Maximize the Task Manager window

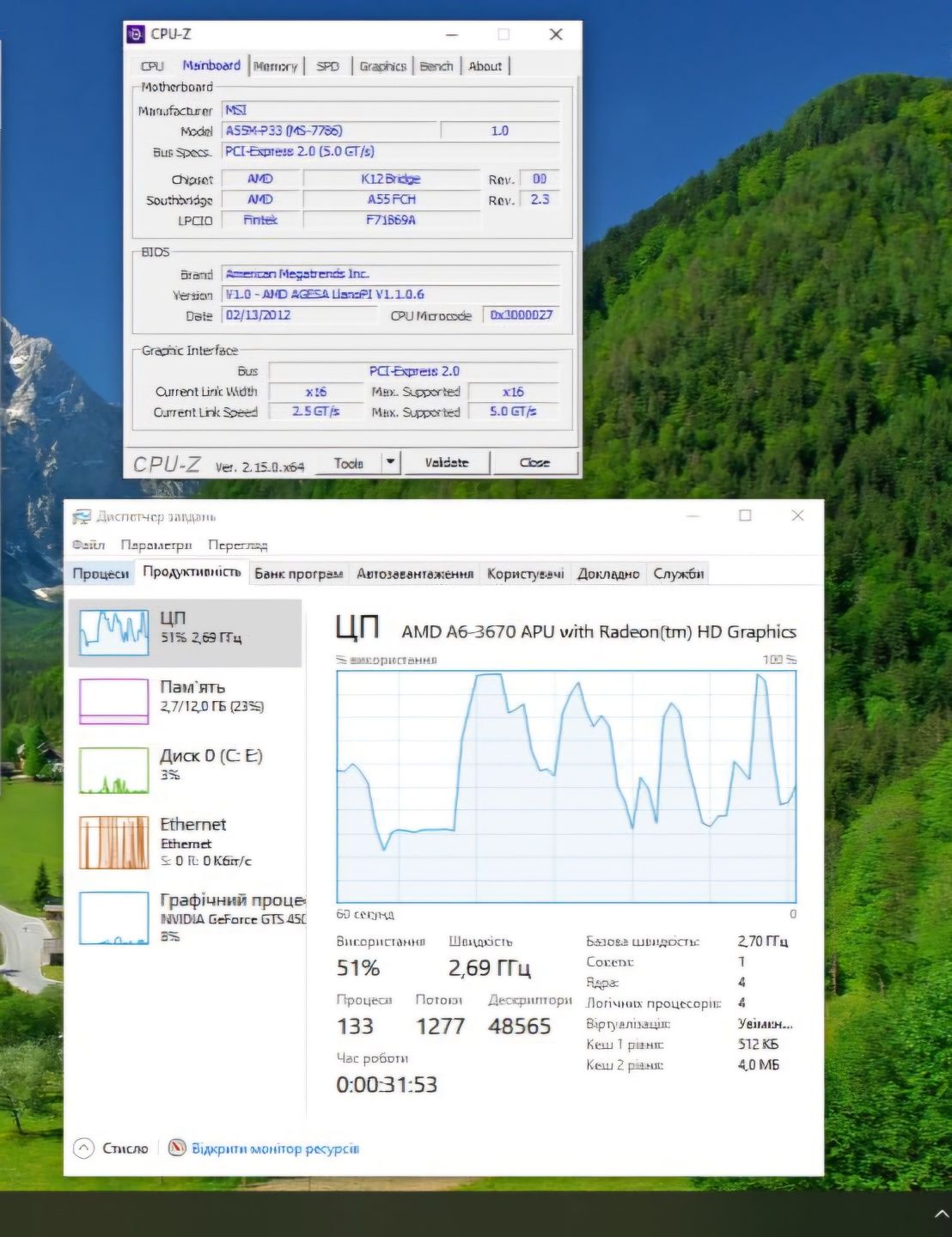745,515
